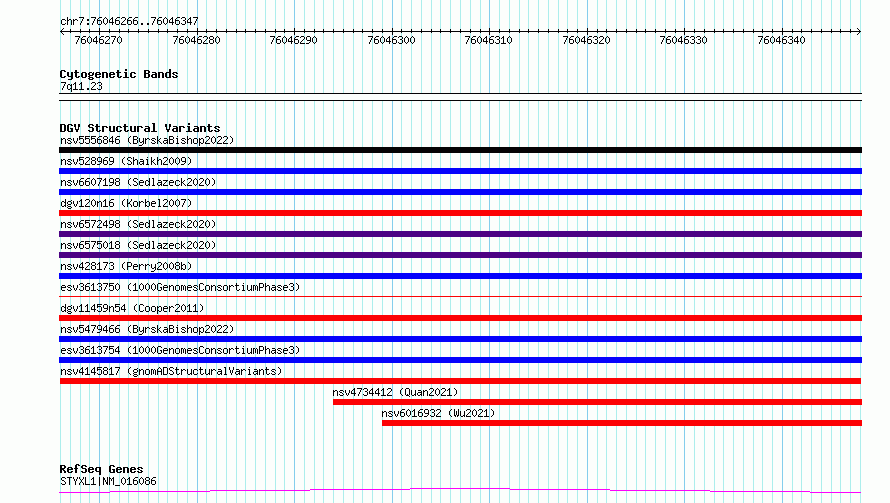Click variant label nsv5556846 (ByrskaBishop2022)
Image resolution: width=890 pixels, height=503 pixels.
click(x=147, y=140)
